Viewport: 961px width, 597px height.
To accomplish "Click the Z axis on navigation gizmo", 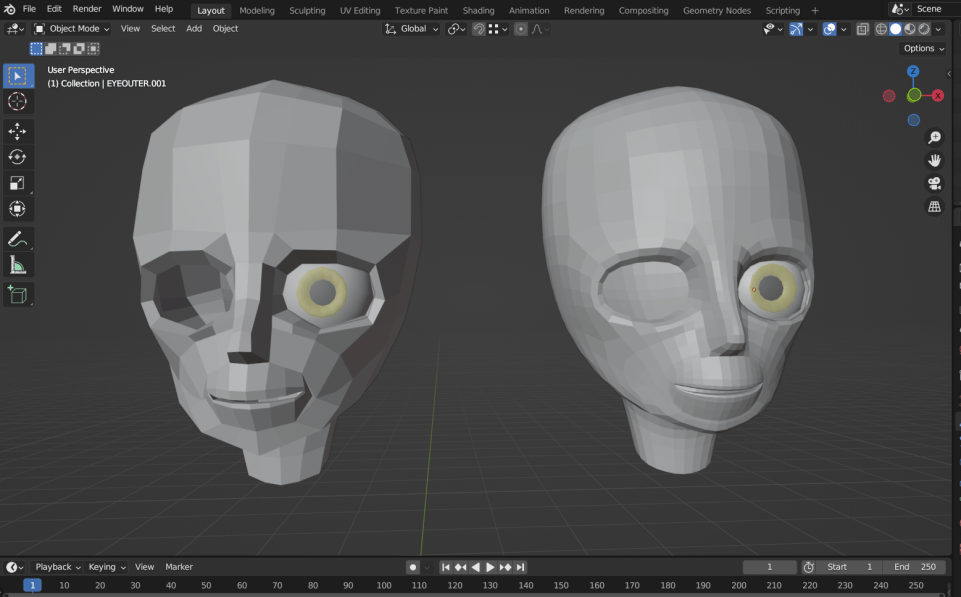I will (913, 71).
